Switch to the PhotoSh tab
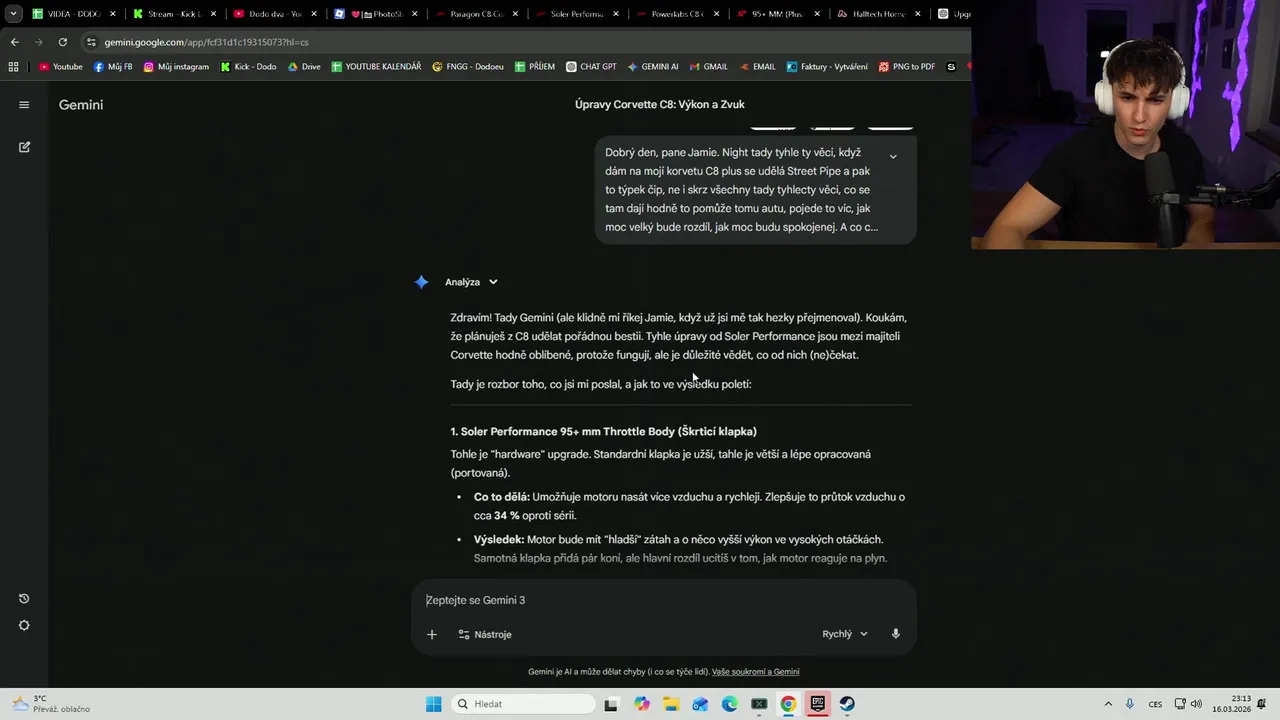This screenshot has width=1280, height=720. click(x=376, y=14)
